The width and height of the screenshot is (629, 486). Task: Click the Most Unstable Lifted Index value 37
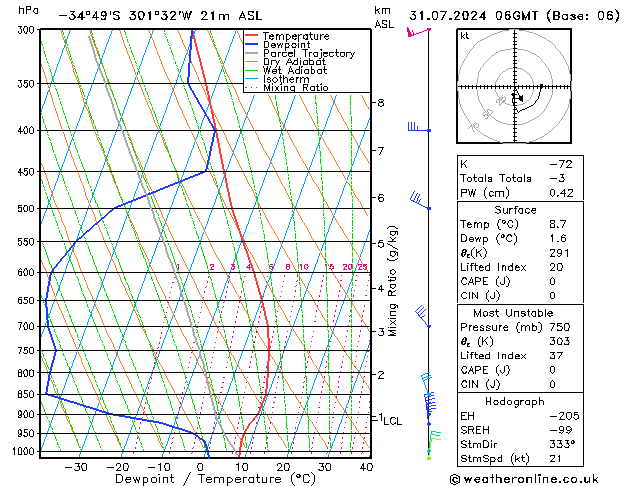[x=556, y=356]
